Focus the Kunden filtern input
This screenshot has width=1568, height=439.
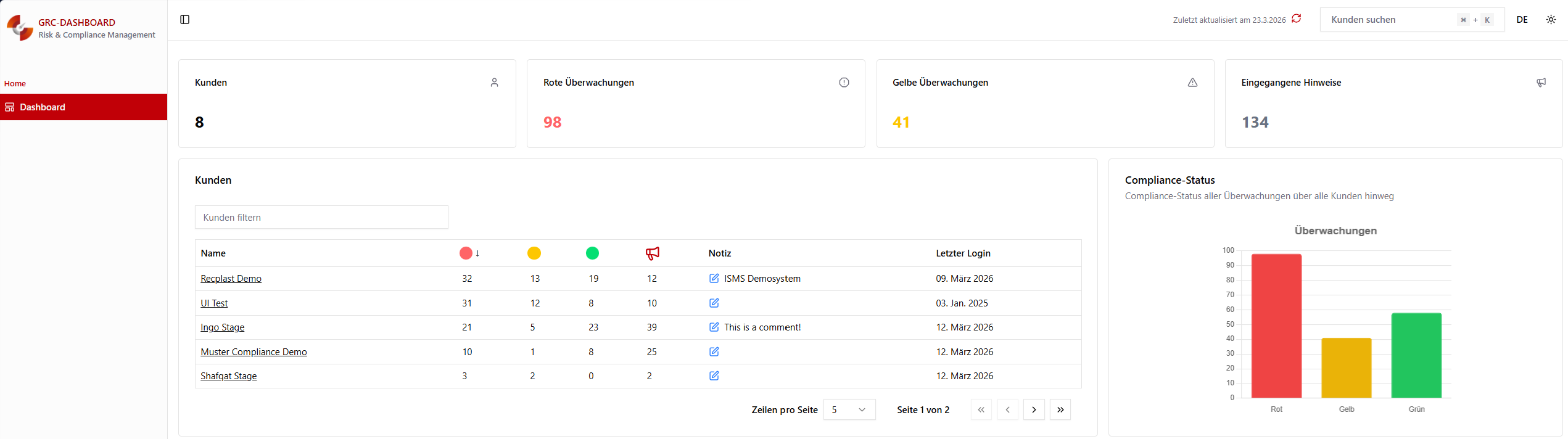tap(321, 217)
